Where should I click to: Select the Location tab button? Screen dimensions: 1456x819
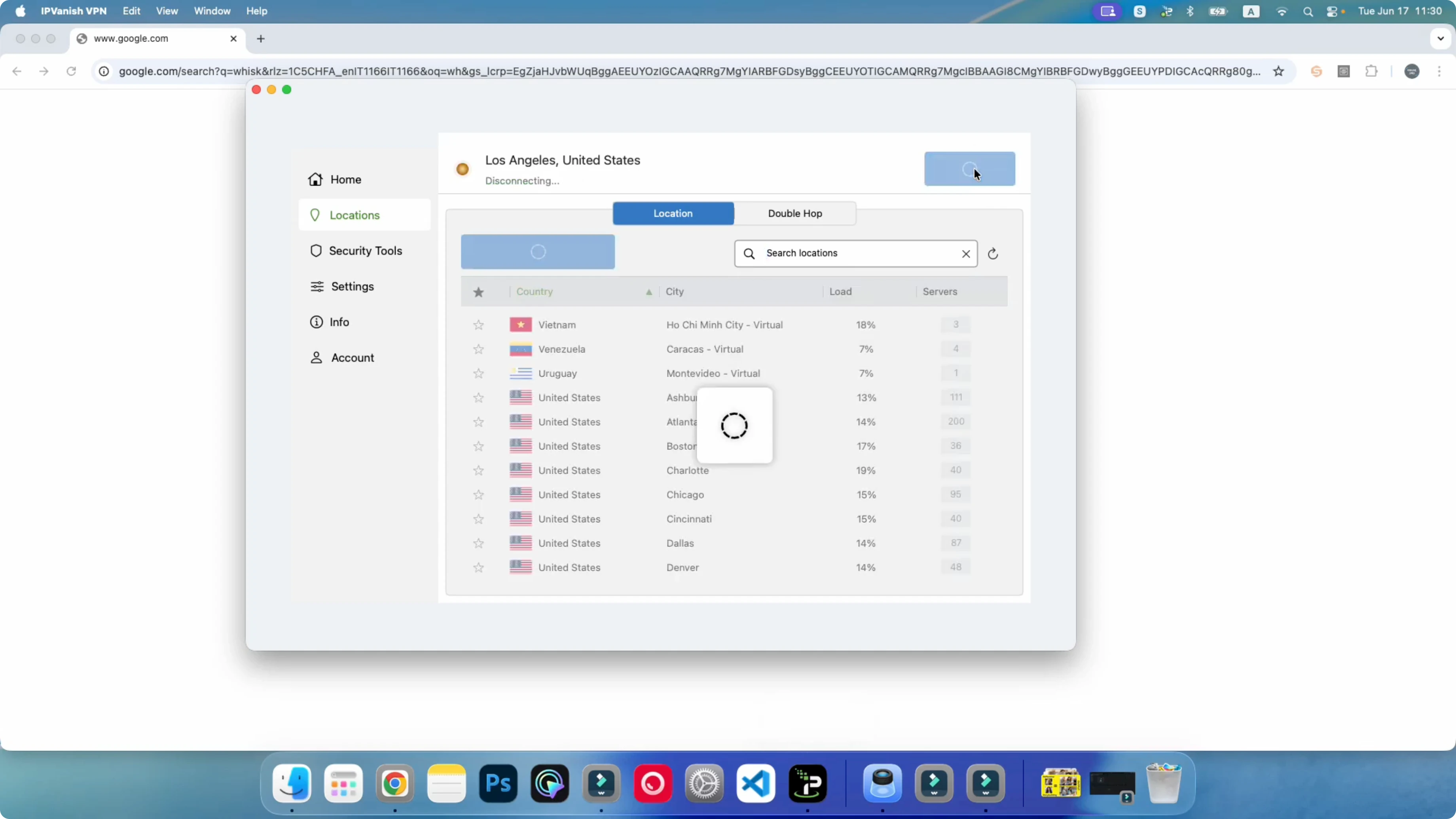click(673, 213)
